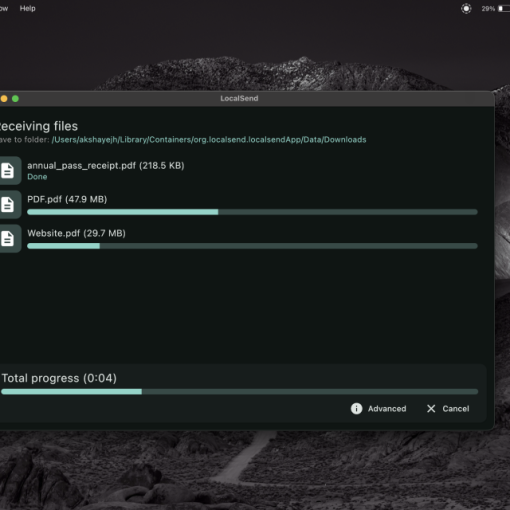
Task: Click the annual_pass_receipt.pdf file icon
Action: (8, 170)
